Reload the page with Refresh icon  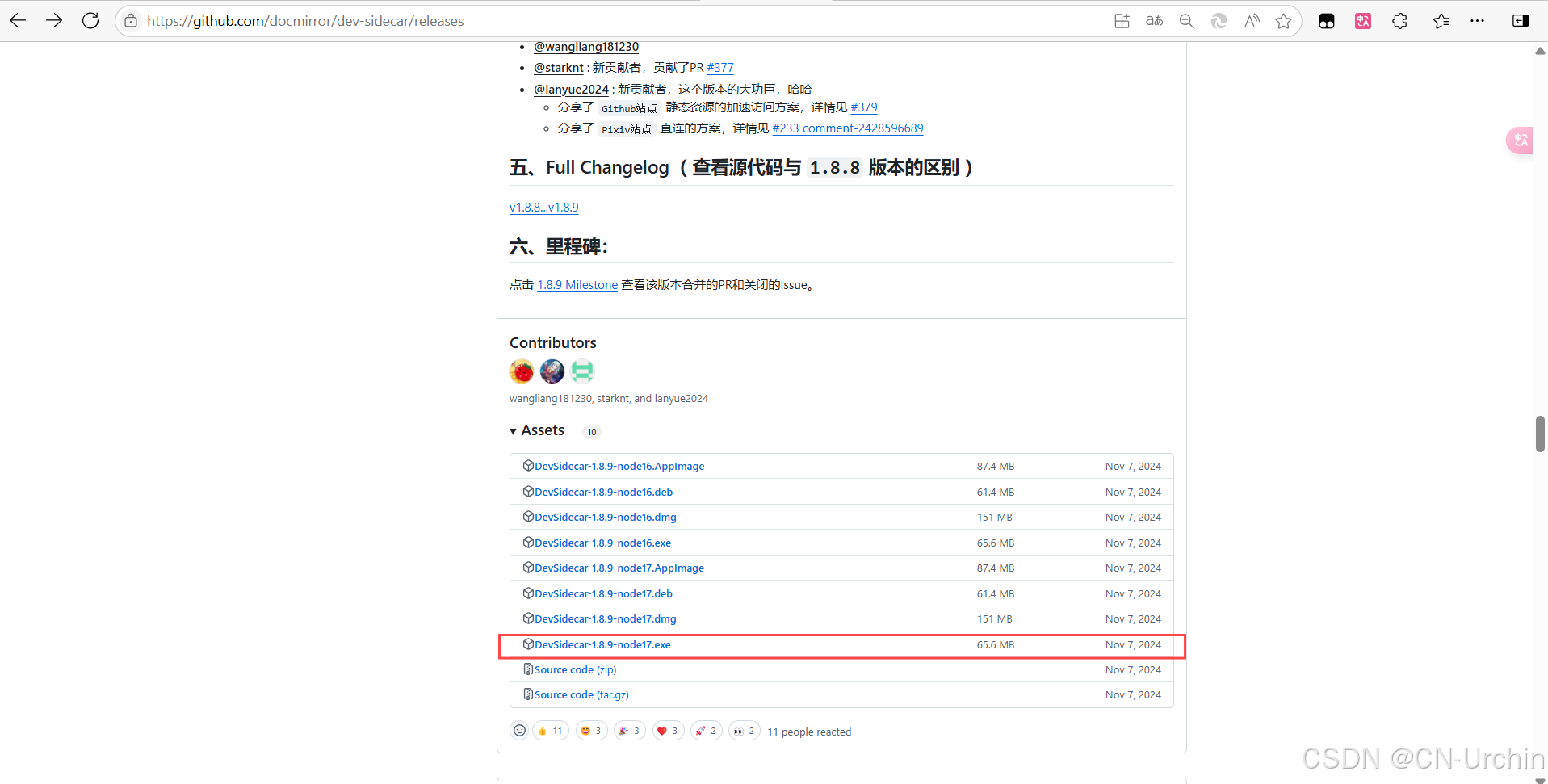(90, 21)
